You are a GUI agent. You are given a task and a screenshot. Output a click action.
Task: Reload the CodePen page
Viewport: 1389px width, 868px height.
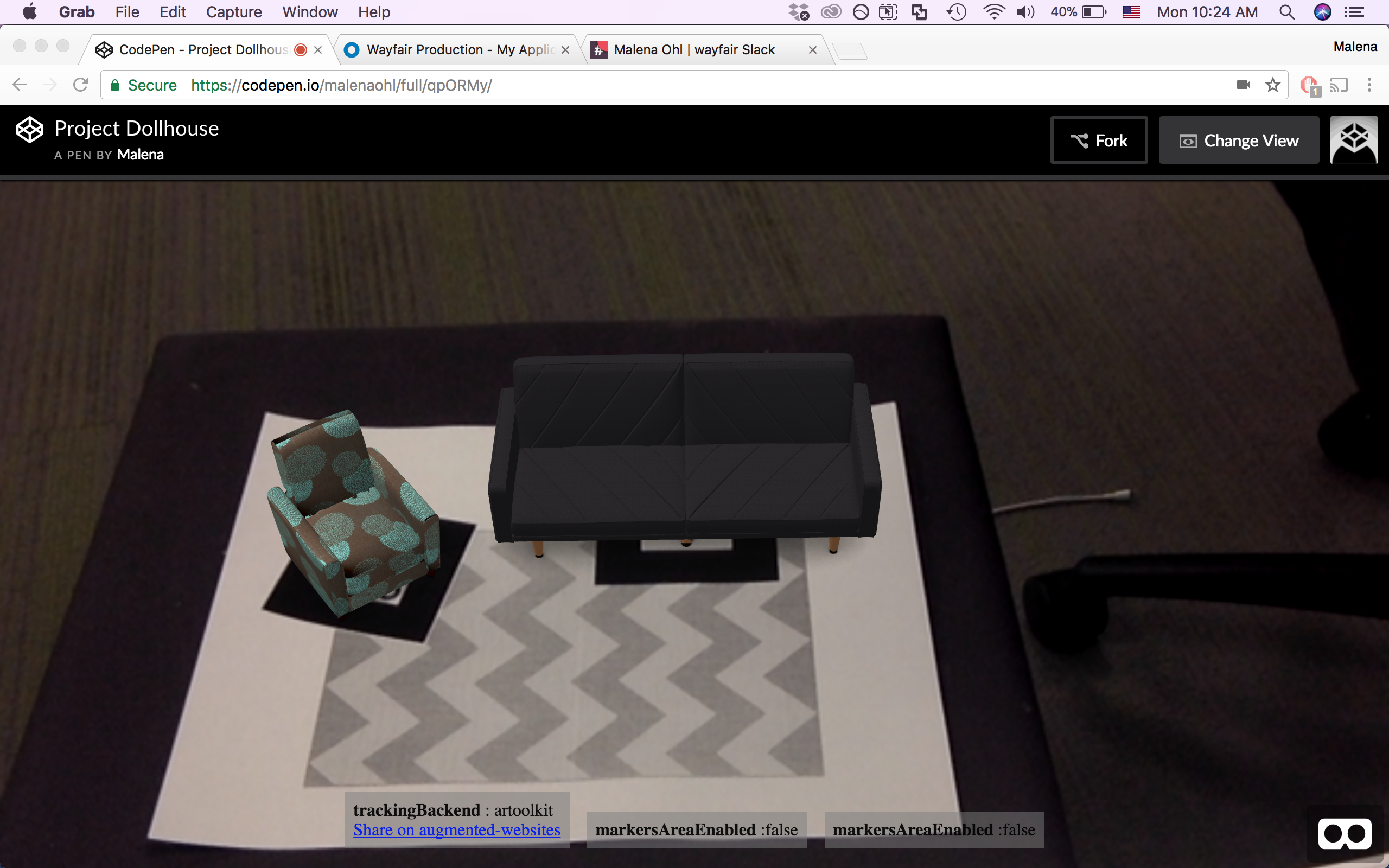(x=80, y=85)
